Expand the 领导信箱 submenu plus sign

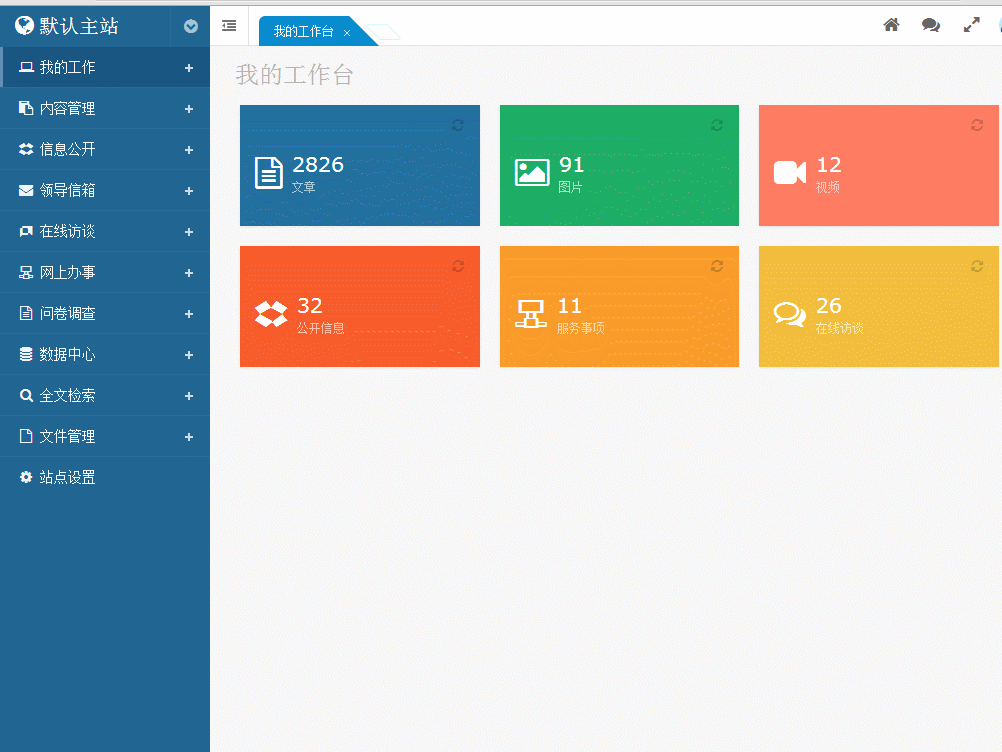(189, 191)
